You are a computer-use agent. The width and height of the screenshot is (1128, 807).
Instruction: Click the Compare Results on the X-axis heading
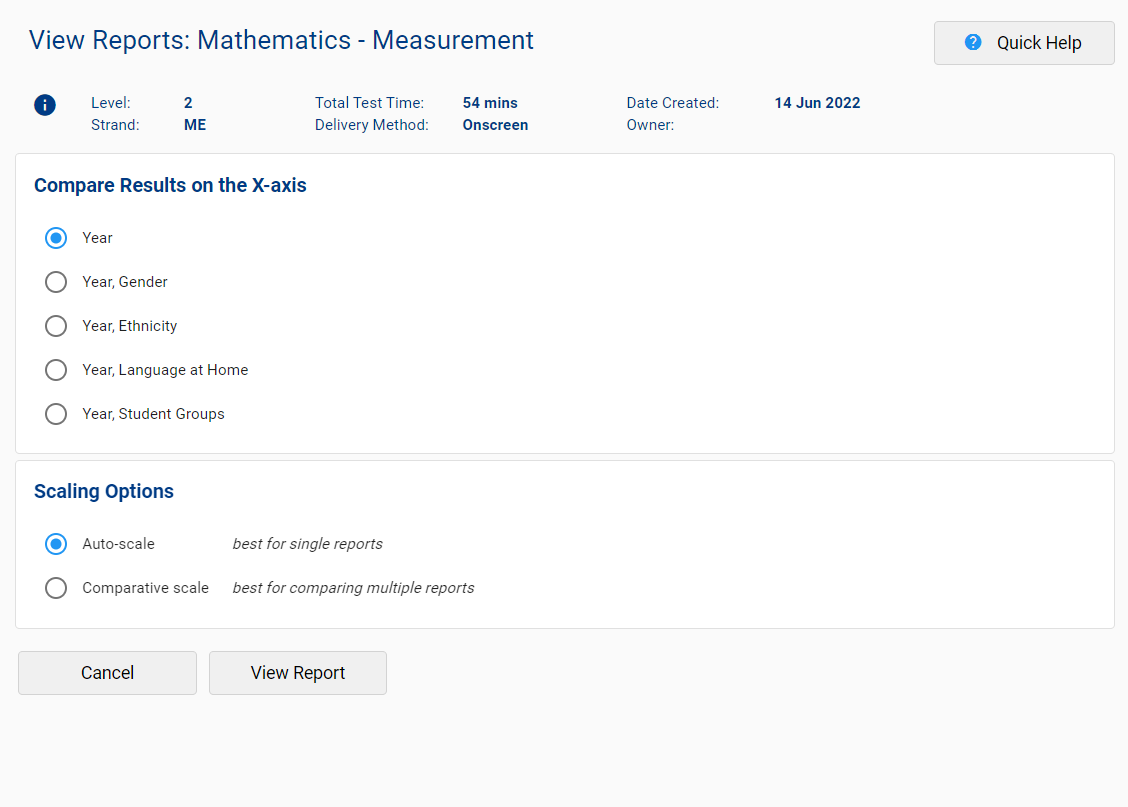coord(170,185)
